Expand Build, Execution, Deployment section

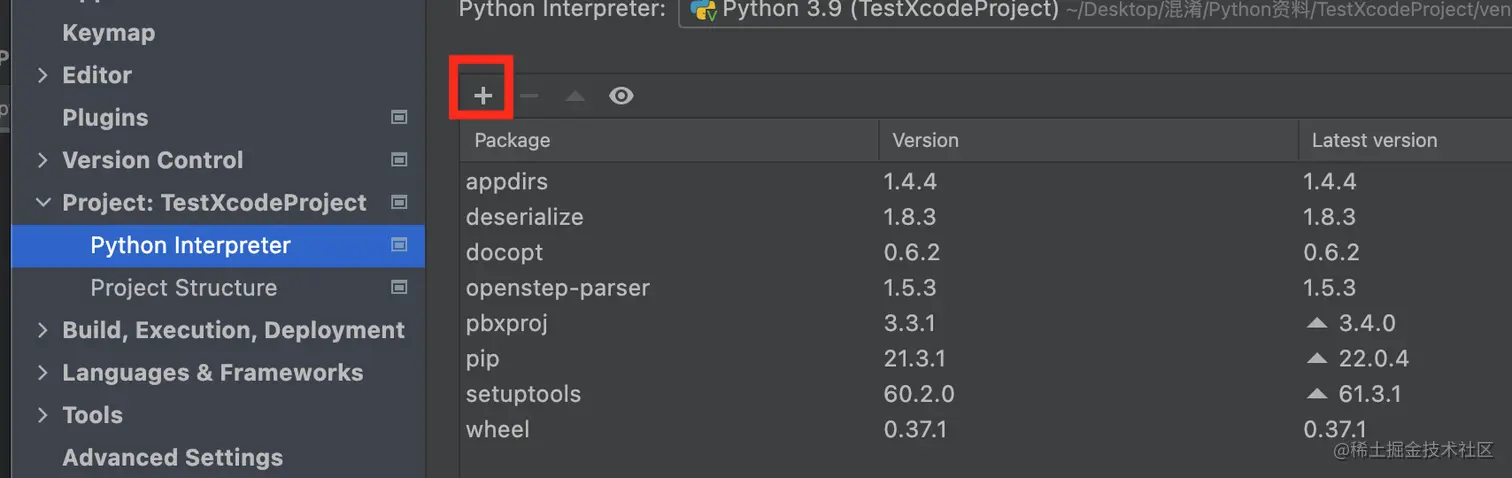42,330
